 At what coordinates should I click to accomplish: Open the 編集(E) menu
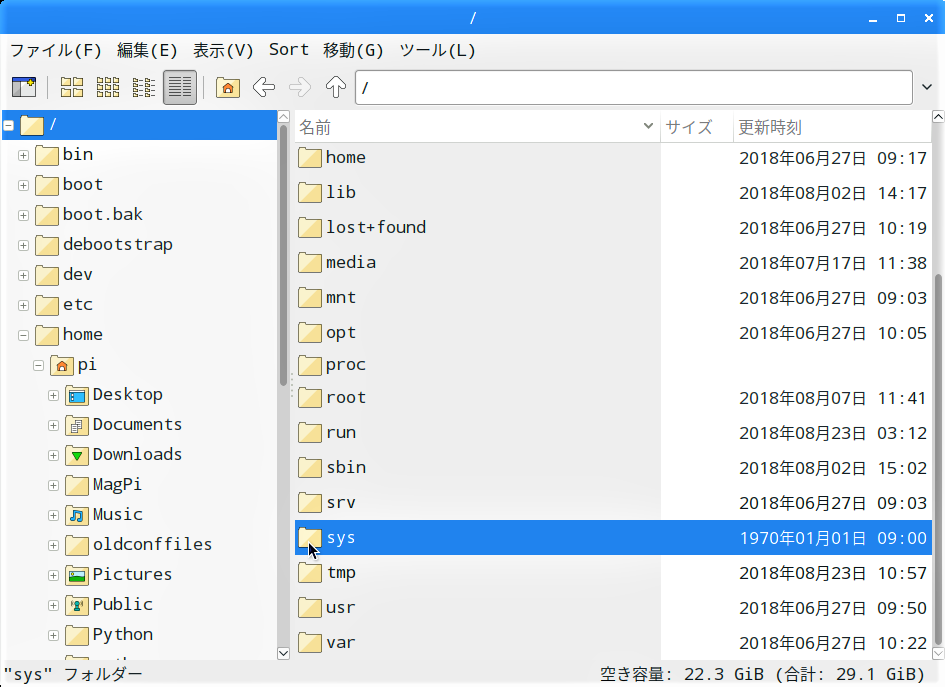[147, 50]
